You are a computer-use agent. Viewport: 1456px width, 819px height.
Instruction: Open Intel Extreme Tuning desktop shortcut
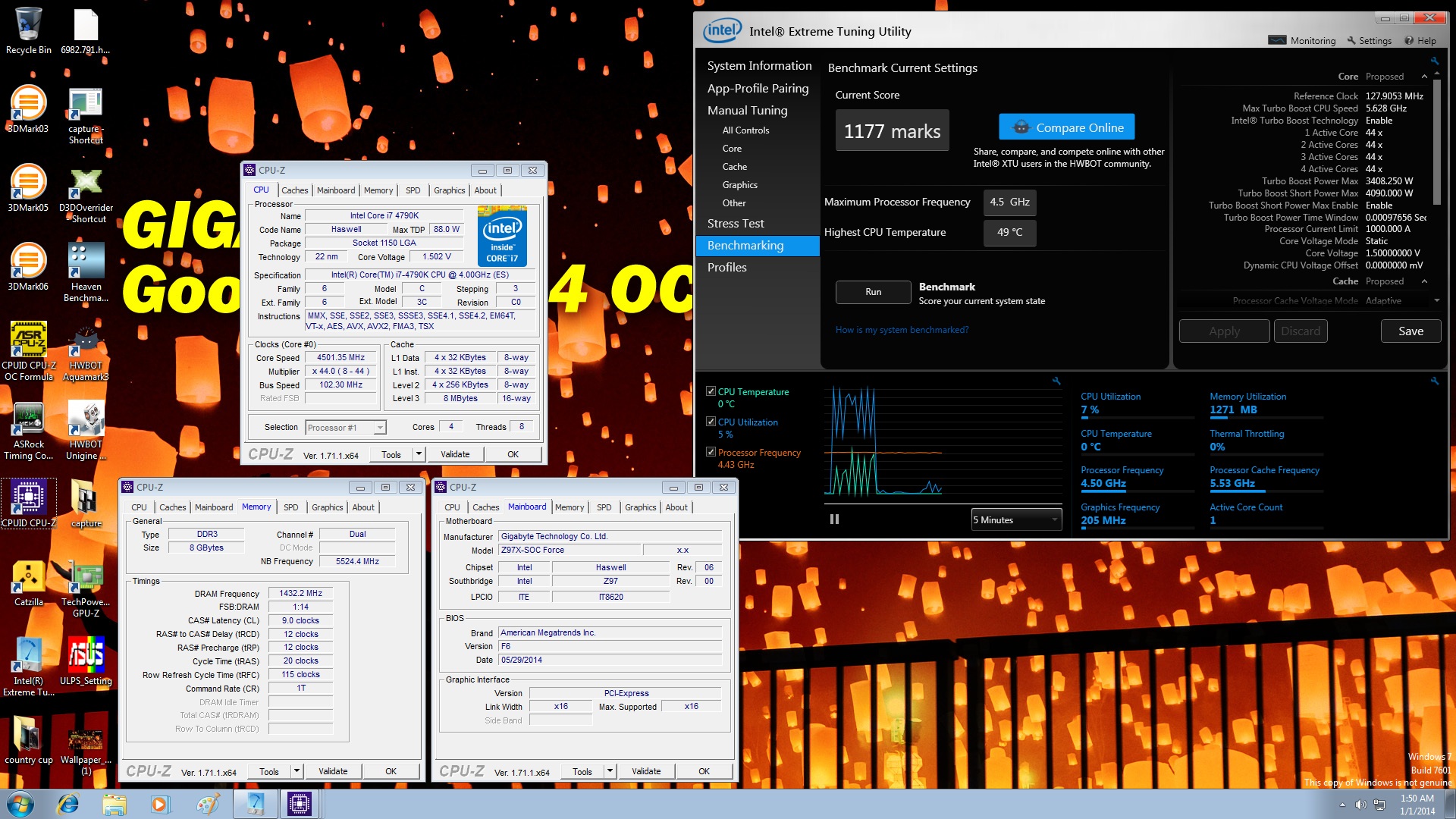click(29, 666)
